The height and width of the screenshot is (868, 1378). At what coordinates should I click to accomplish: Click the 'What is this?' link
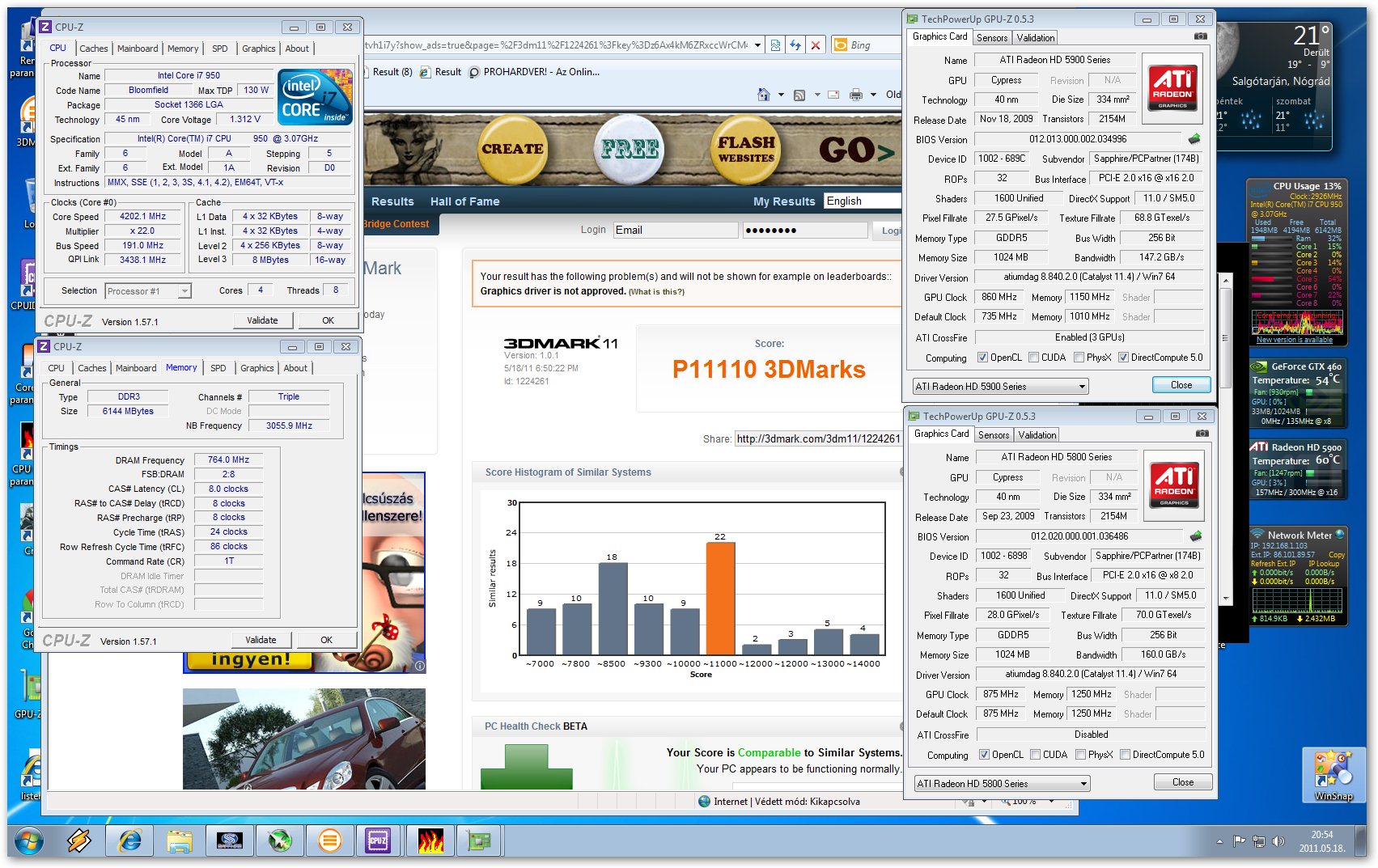656,292
